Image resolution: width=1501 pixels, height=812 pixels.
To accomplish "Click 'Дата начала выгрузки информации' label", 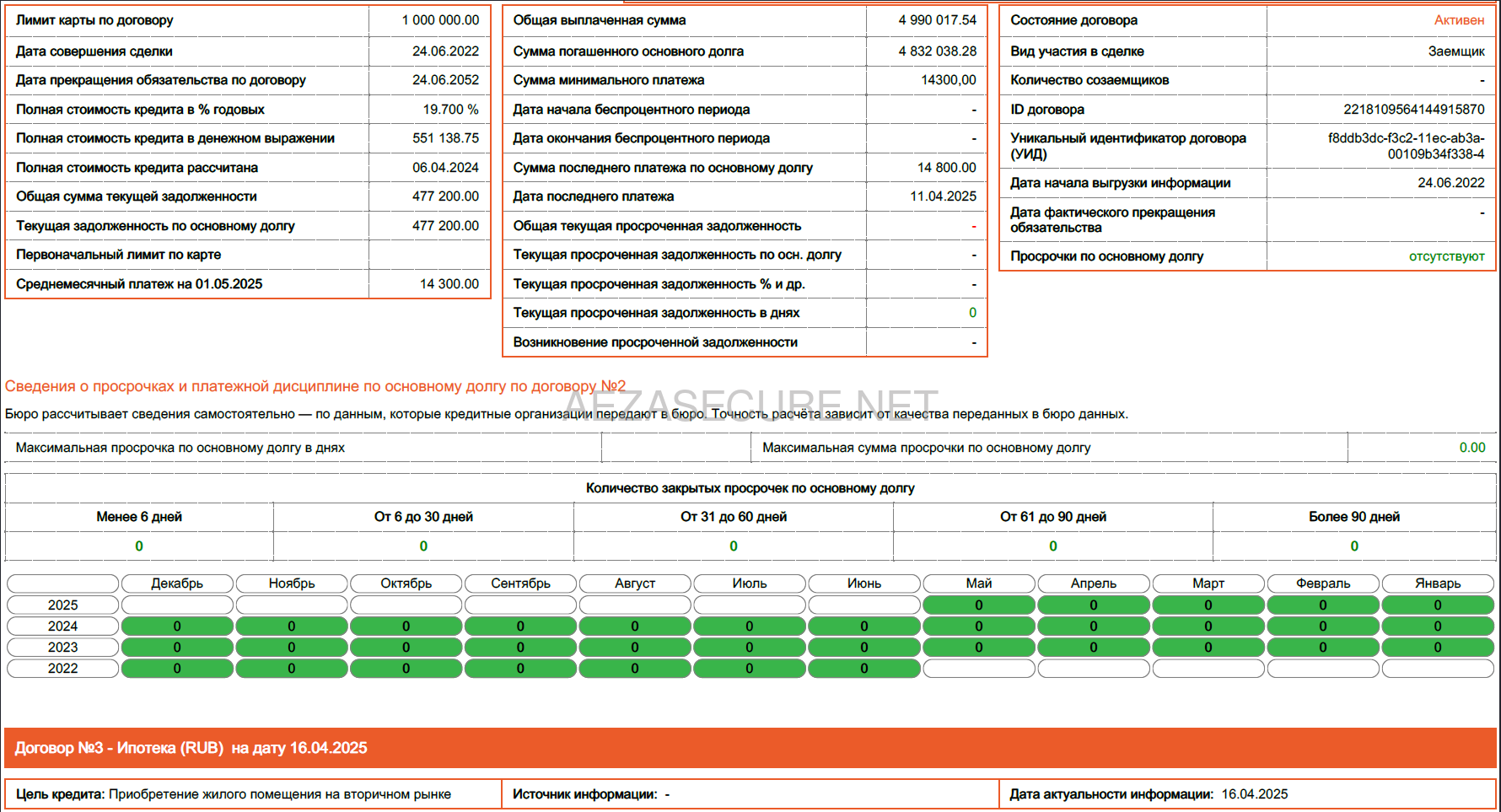I will click(1120, 183).
